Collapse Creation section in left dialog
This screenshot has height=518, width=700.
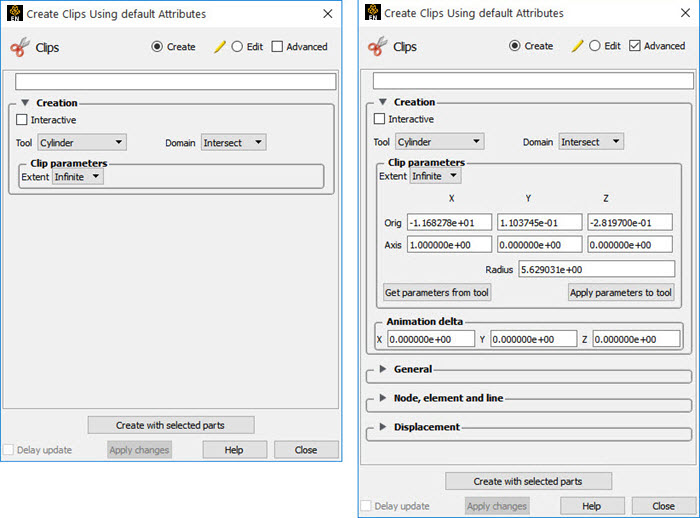click(x=25, y=103)
